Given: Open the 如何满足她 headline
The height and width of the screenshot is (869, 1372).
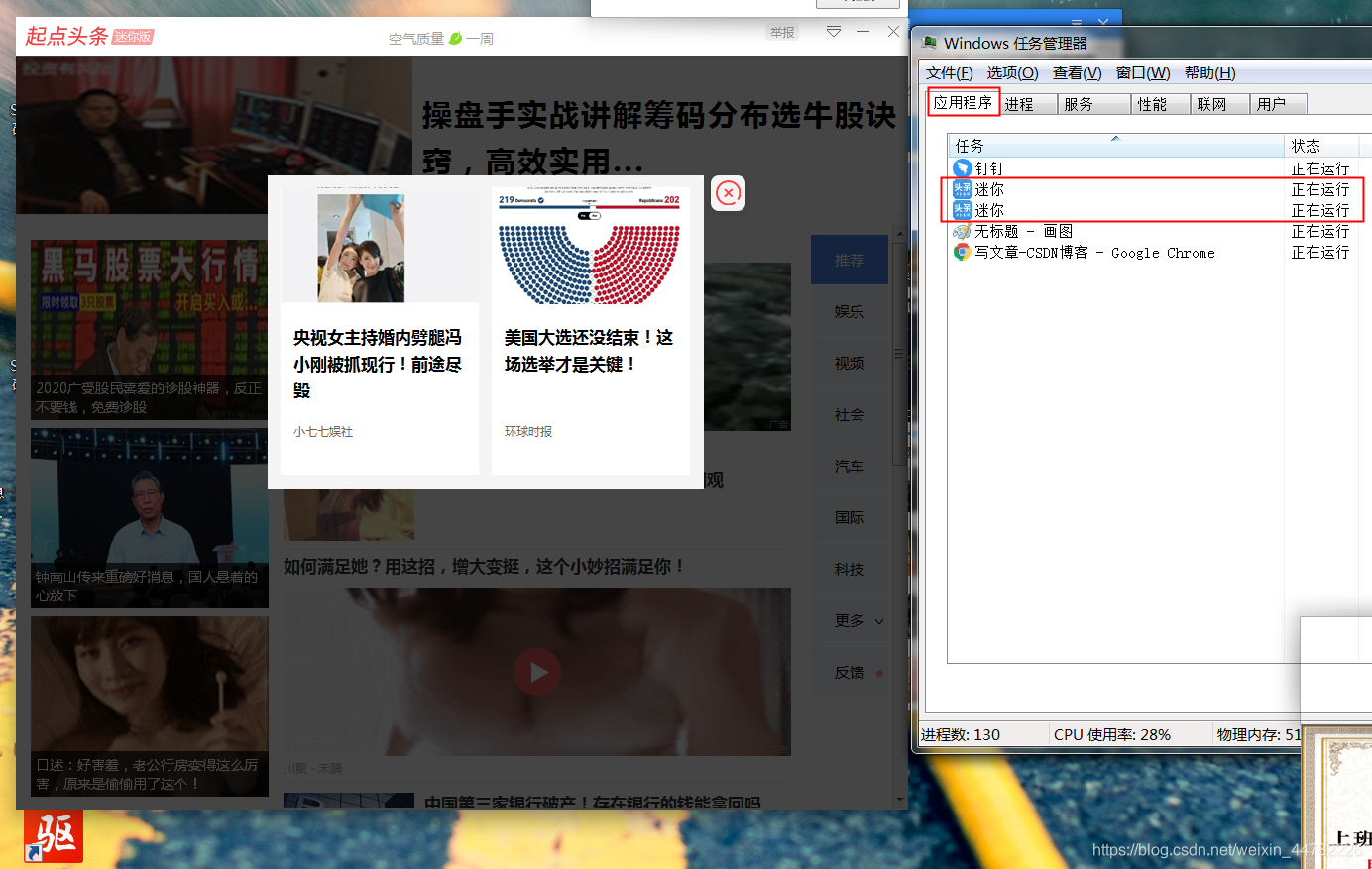Looking at the screenshot, I should 484,566.
